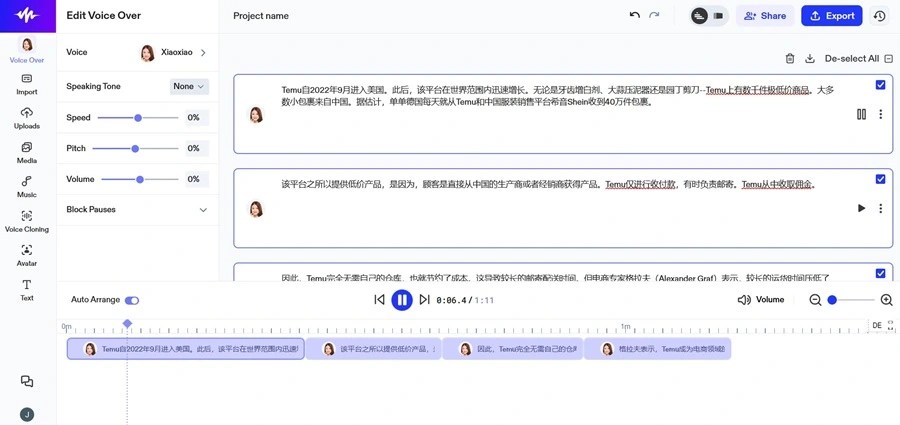The image size is (900, 425).
Task: Click the Volume speaker icon
Action: click(744, 300)
